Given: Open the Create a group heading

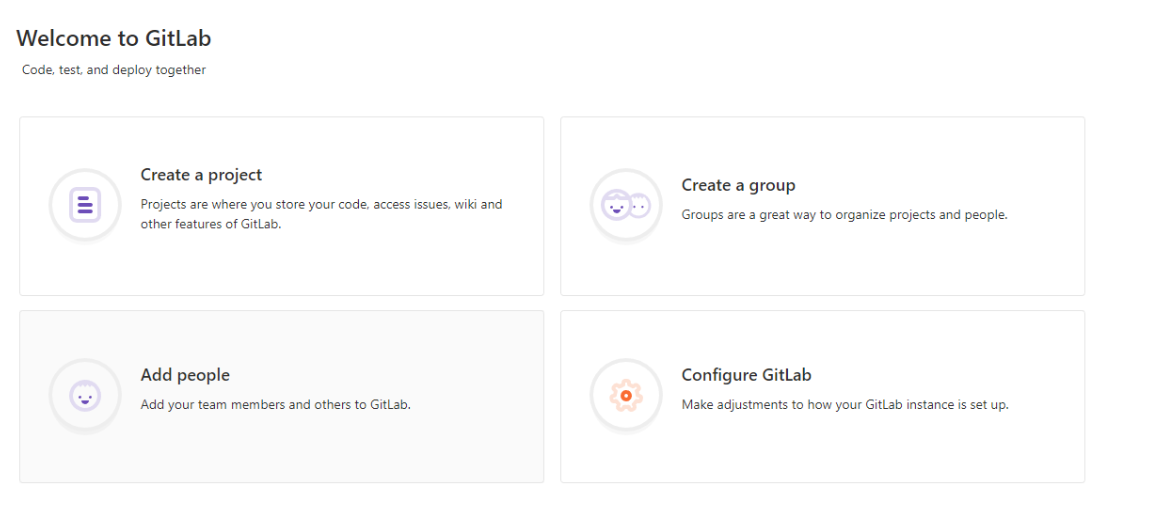Looking at the screenshot, I should click(738, 185).
